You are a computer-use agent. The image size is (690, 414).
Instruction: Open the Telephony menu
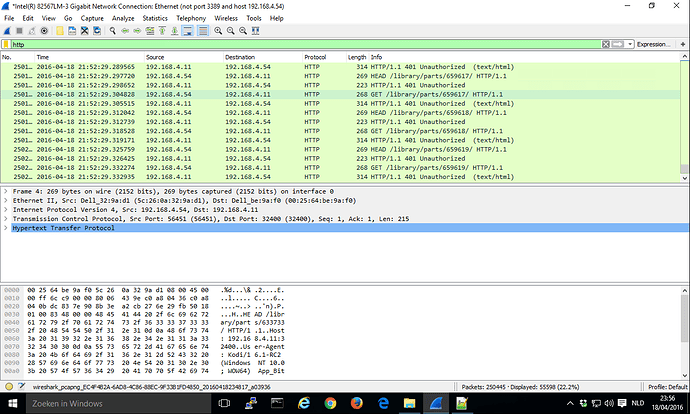coord(191,18)
